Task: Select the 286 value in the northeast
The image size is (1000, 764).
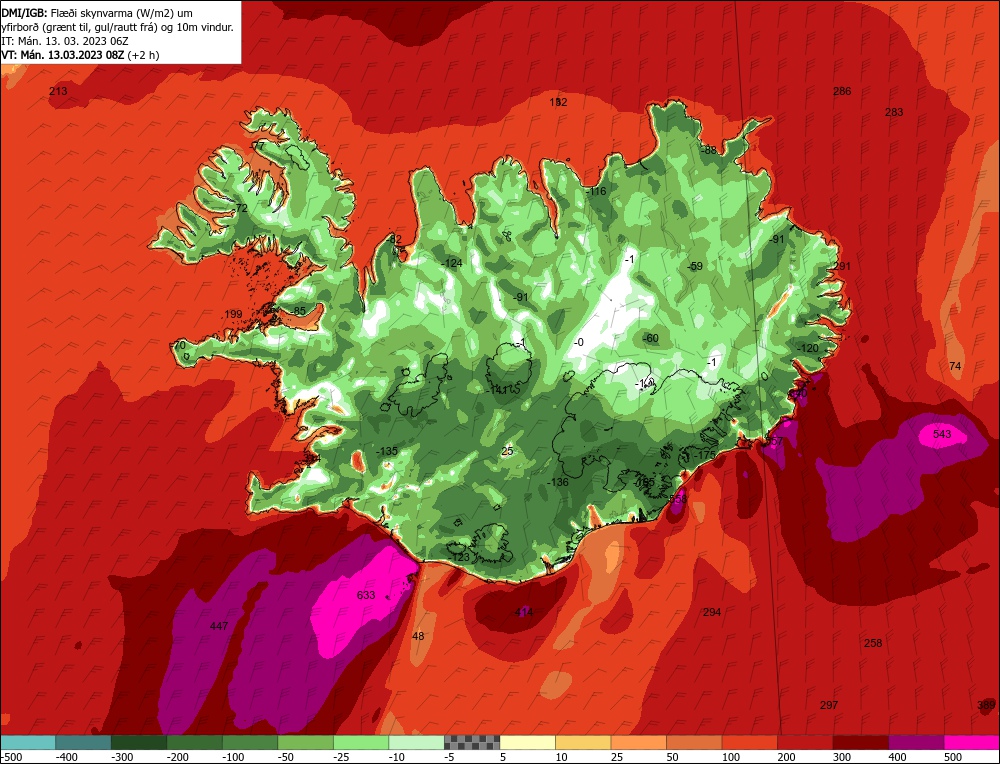Action: coord(842,91)
